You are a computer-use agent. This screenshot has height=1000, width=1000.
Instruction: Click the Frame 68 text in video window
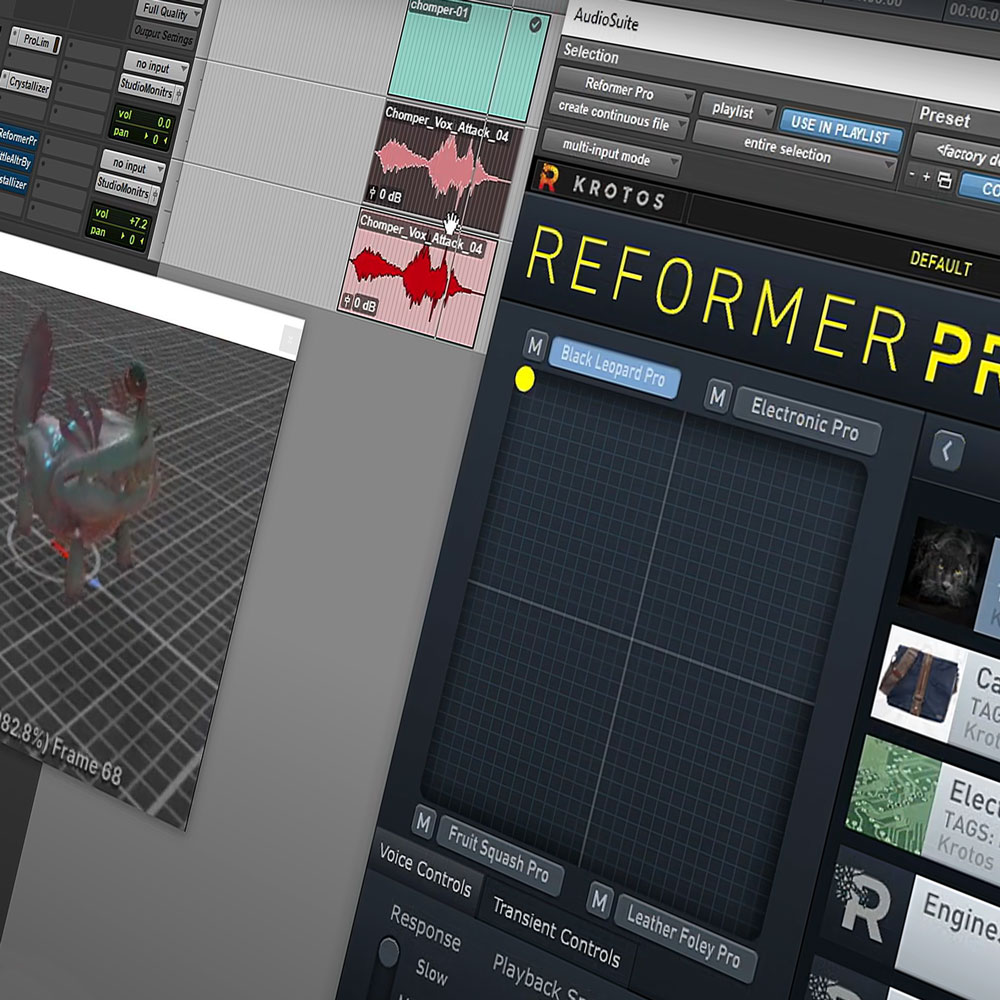(x=86, y=762)
